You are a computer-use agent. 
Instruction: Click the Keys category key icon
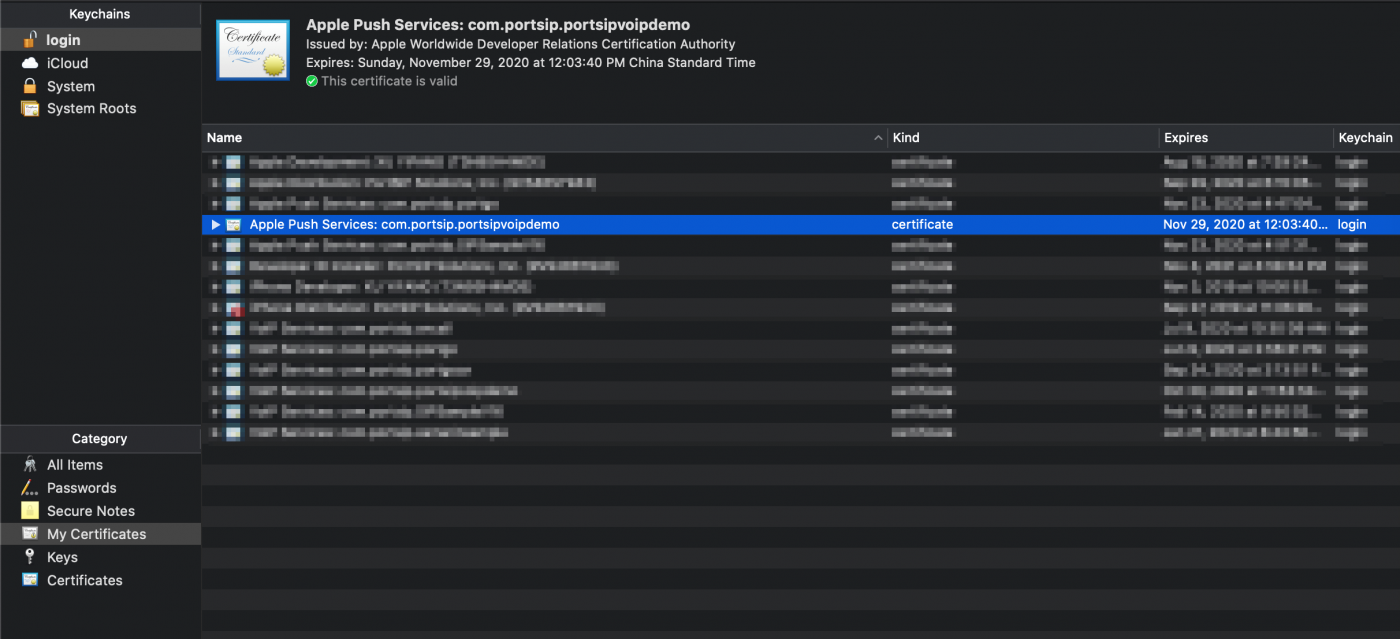point(30,557)
